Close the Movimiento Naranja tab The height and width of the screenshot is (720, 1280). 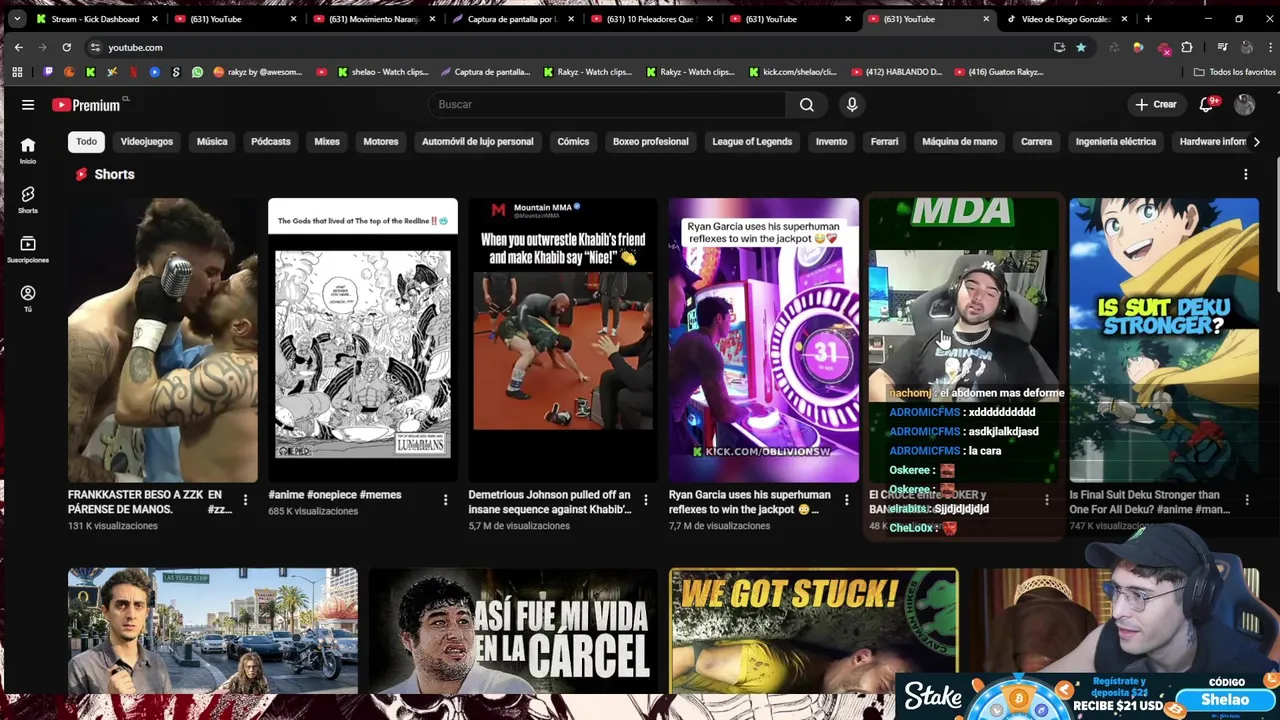[433, 18]
